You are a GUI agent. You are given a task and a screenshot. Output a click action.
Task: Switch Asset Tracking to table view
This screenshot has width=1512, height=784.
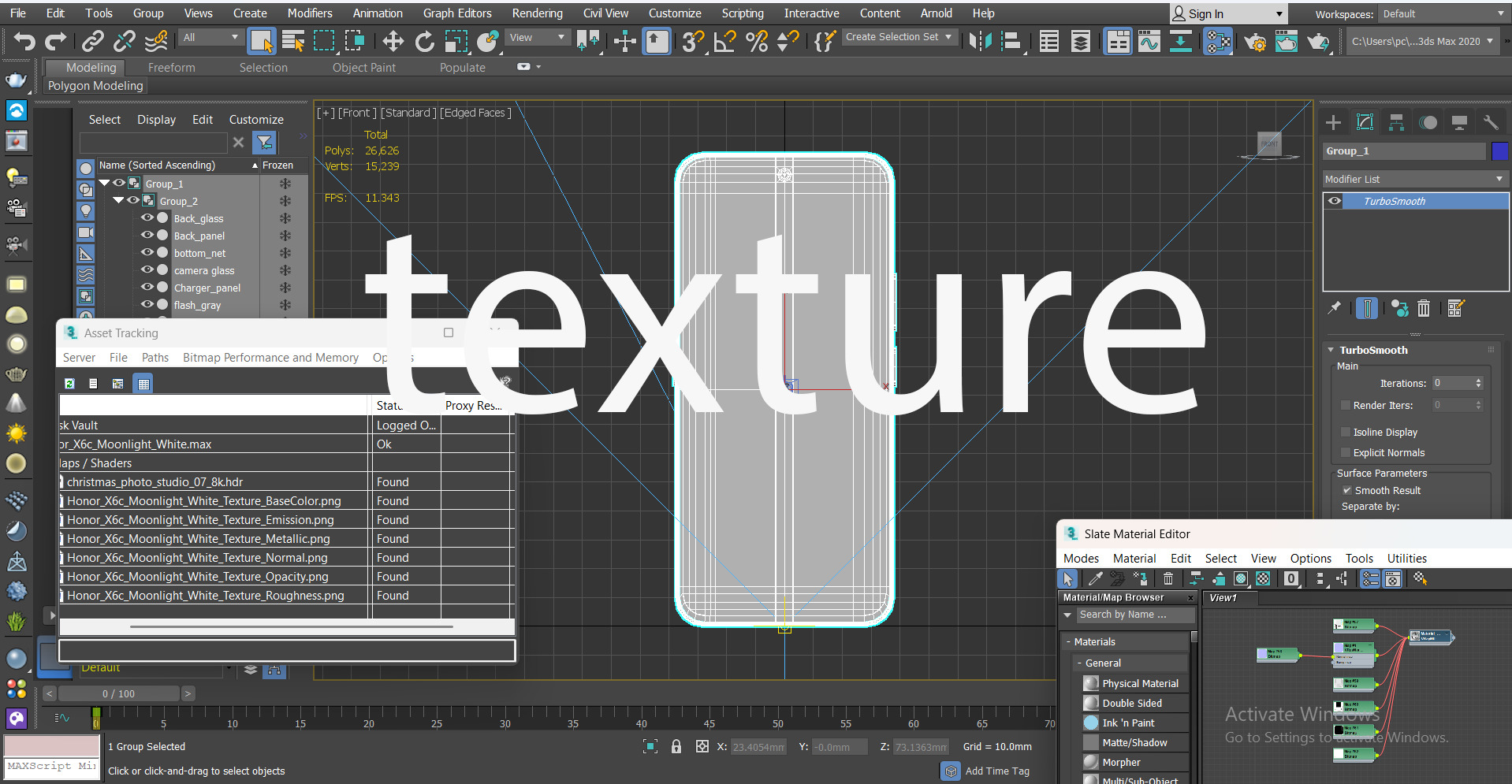point(143,384)
